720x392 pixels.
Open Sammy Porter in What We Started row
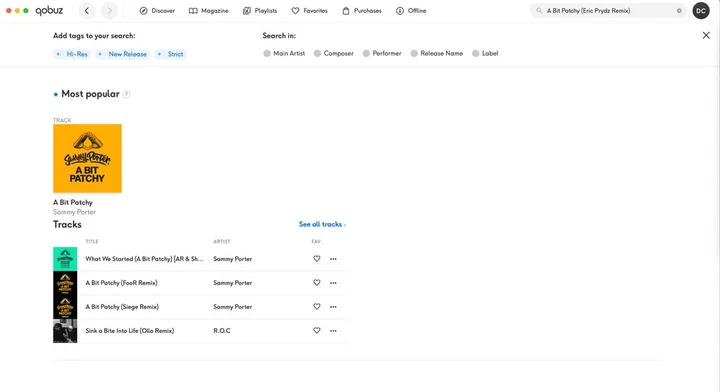(233, 259)
